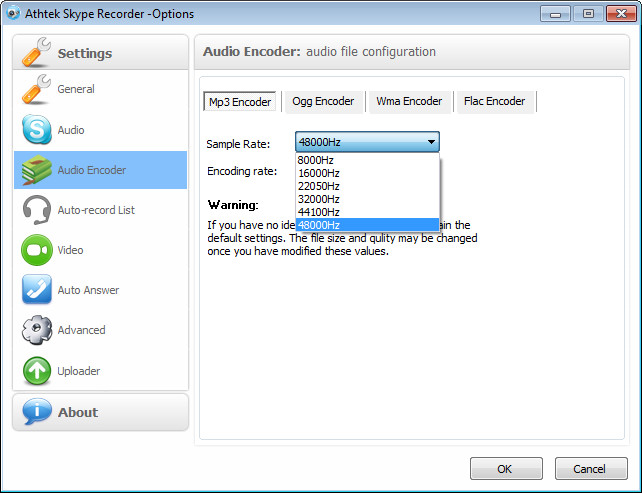Click the Settings wrench icon in header
This screenshot has width=642, height=493.
[36, 52]
